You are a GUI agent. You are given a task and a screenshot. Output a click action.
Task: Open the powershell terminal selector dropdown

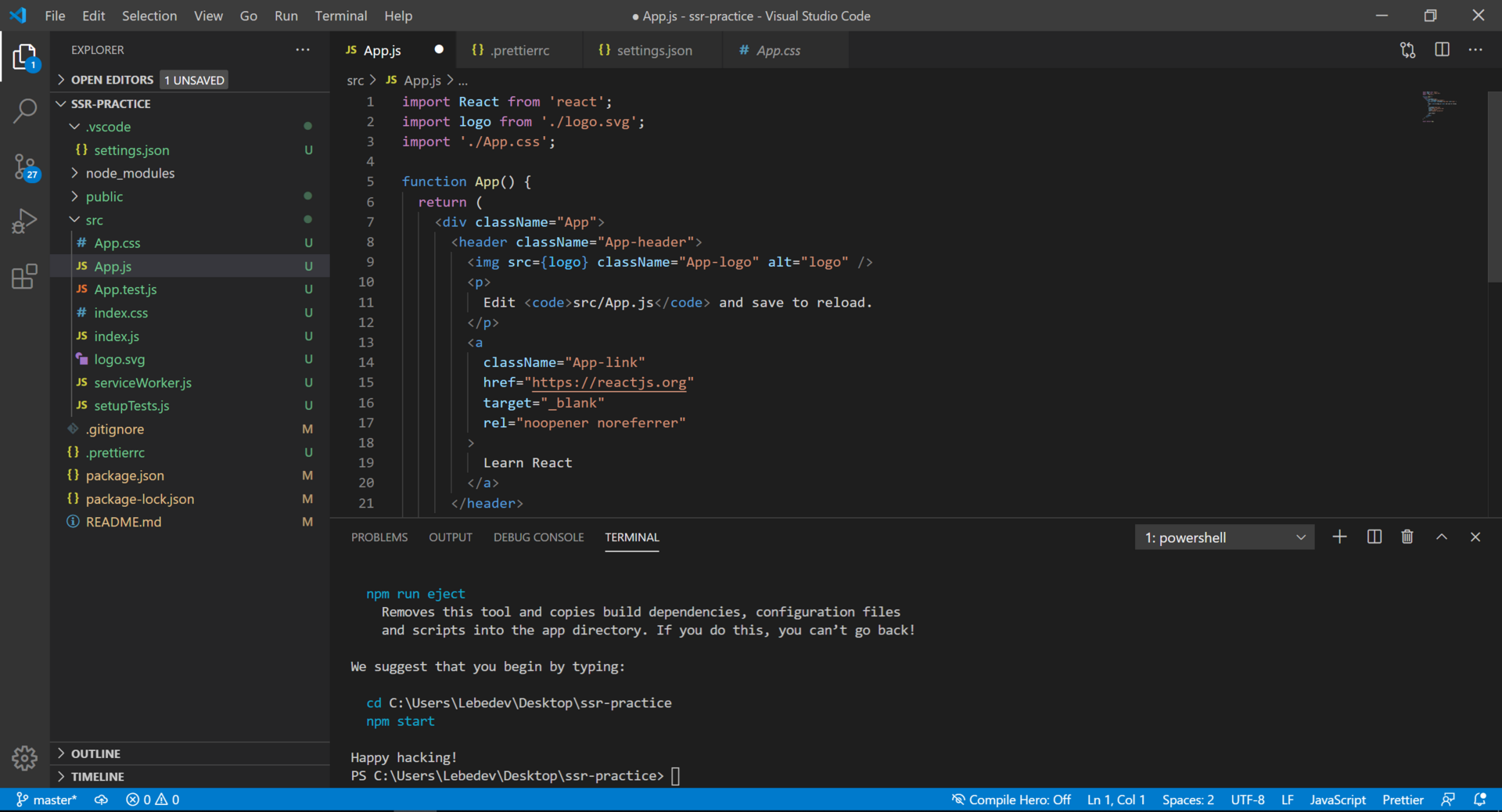(1224, 537)
